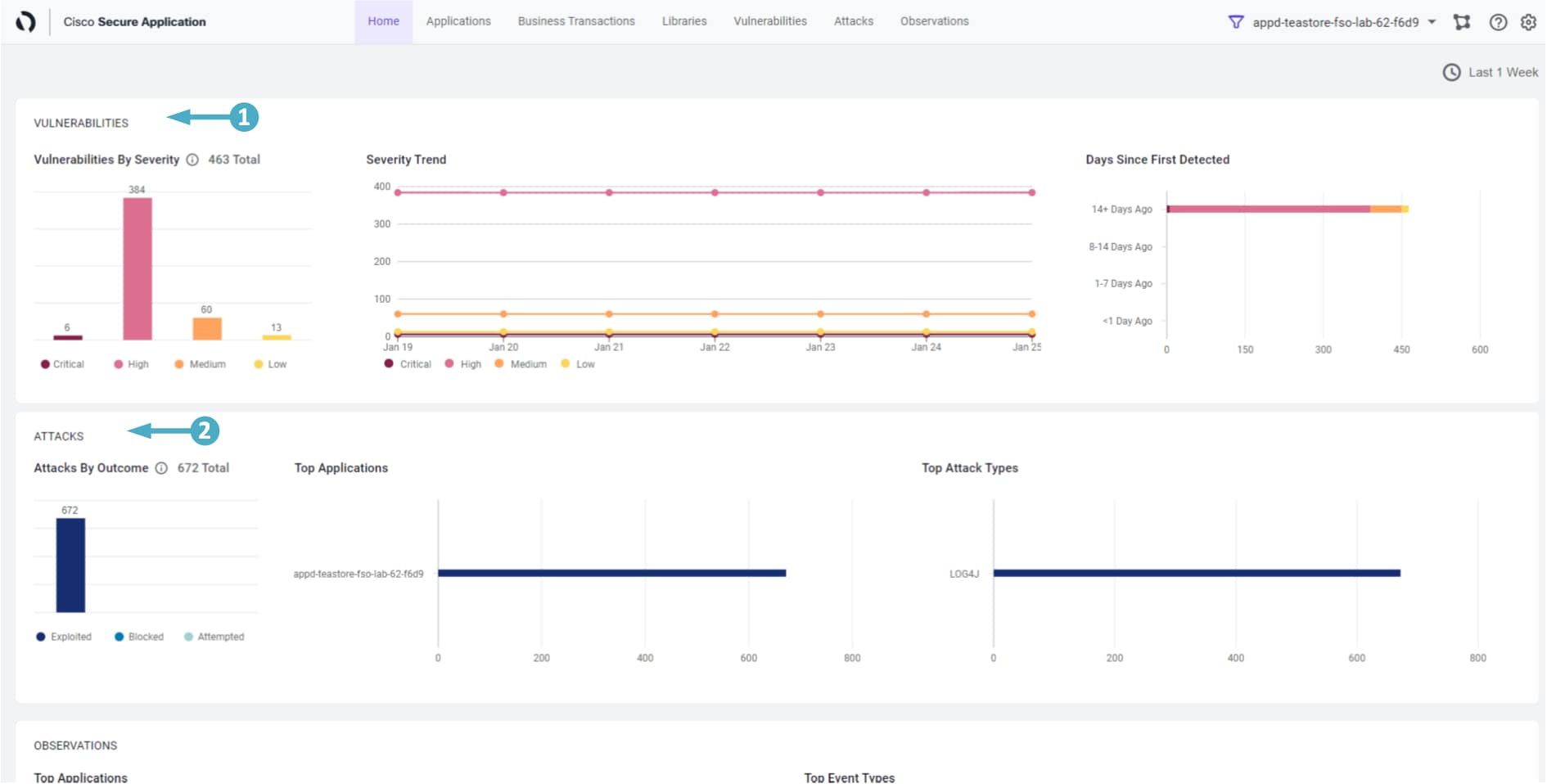The image size is (1547, 784).
Task: Click the LOG4J label in Top Attack Types
Action: point(964,574)
